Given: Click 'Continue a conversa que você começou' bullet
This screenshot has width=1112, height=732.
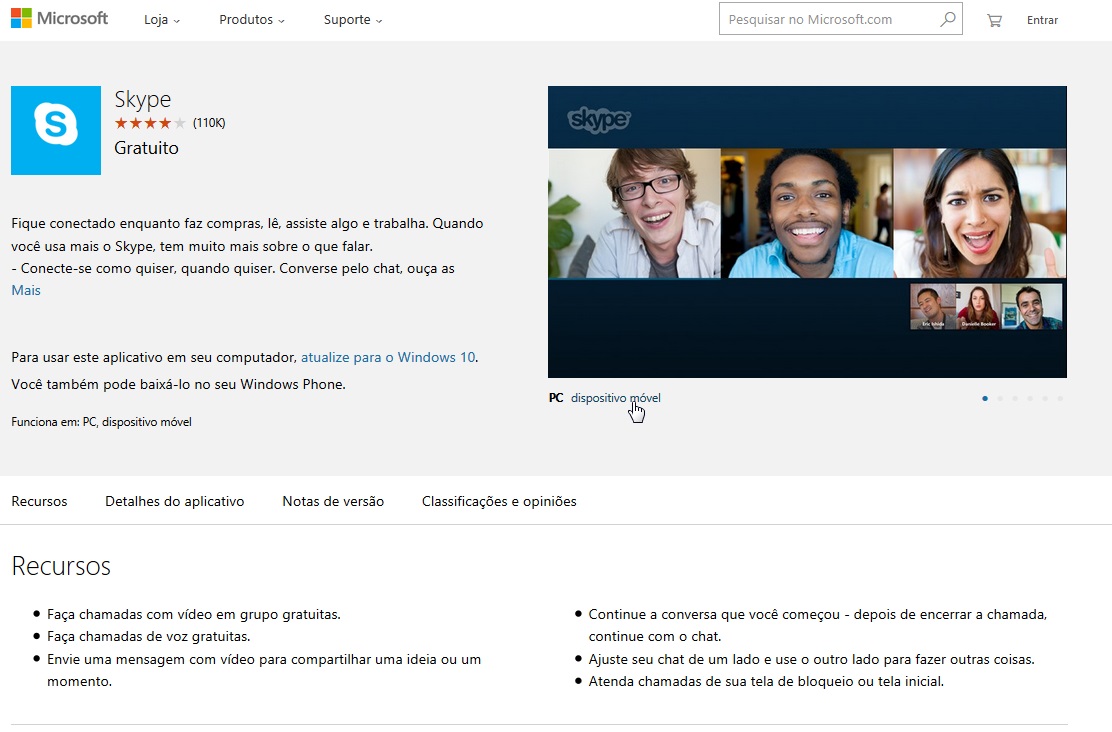Looking at the screenshot, I should tap(818, 626).
